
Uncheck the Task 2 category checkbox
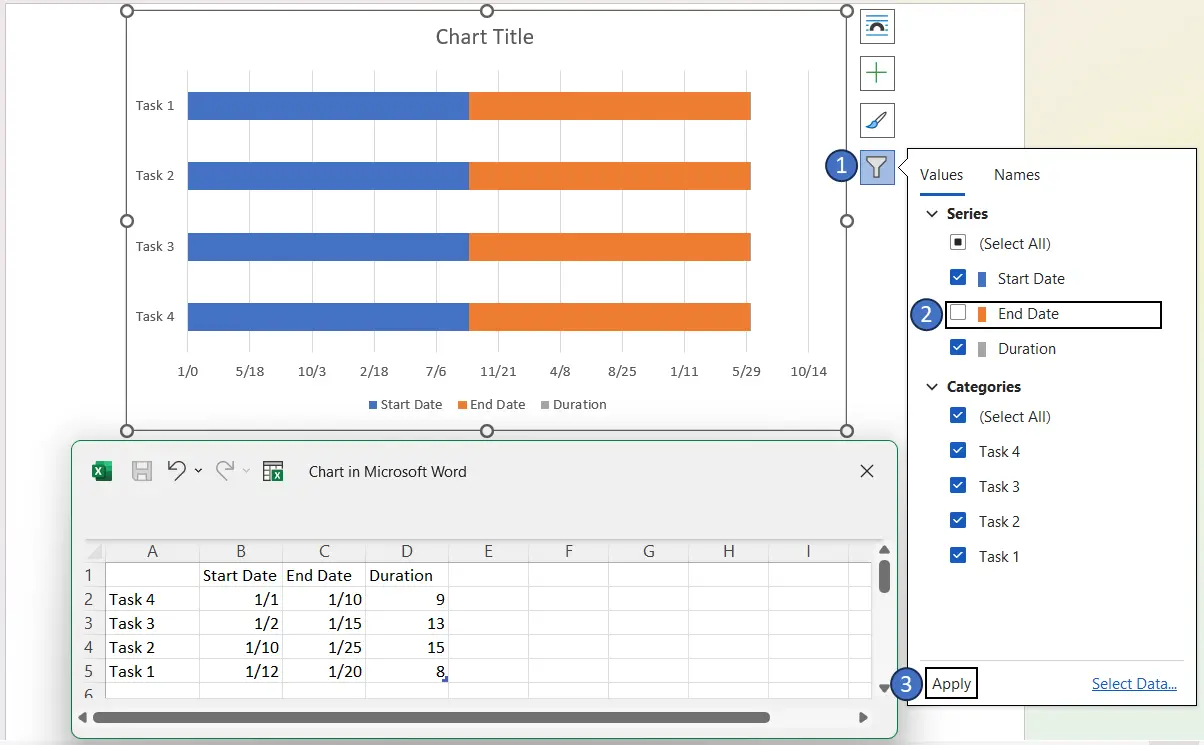pos(958,521)
